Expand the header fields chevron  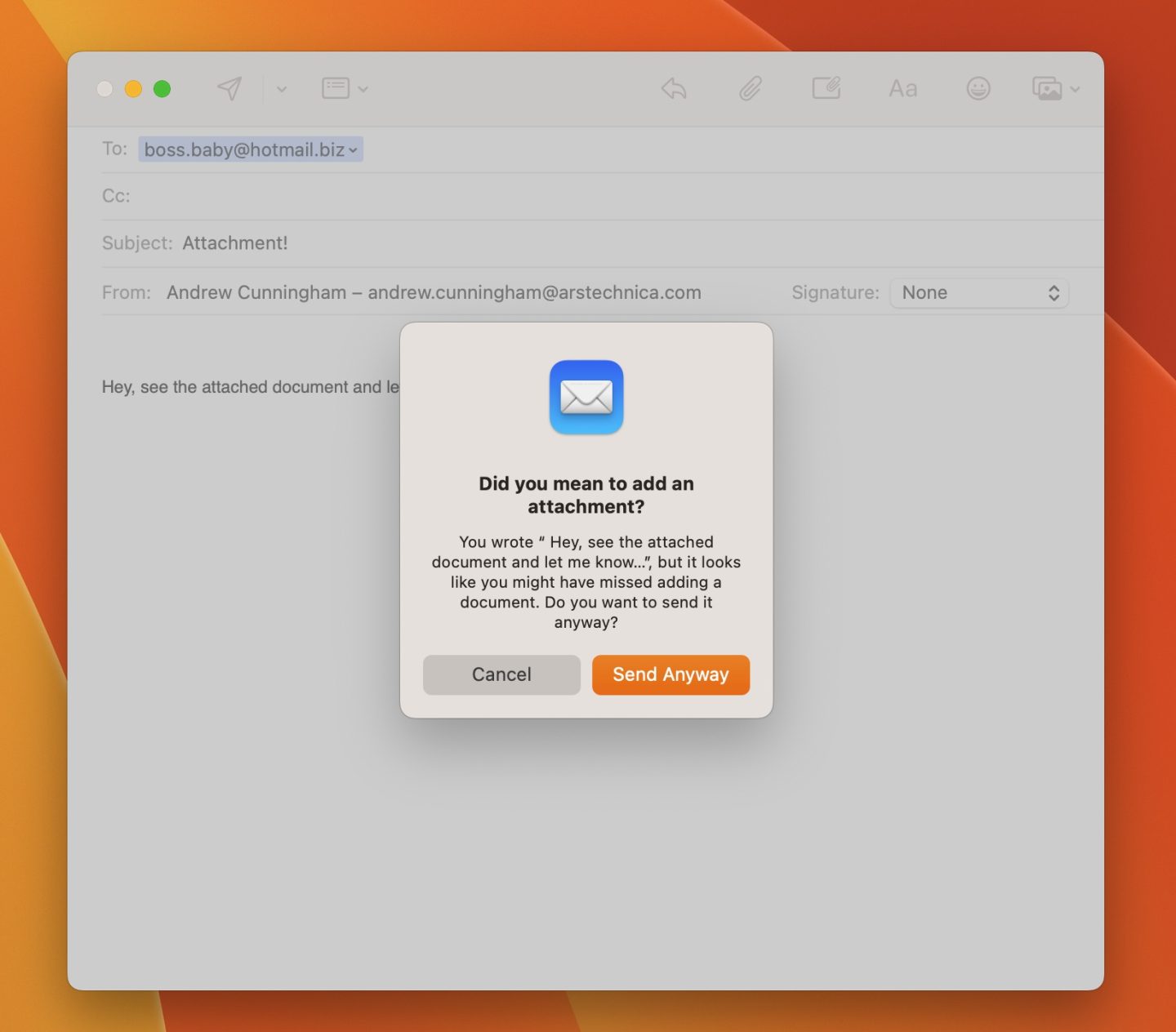pos(363,89)
